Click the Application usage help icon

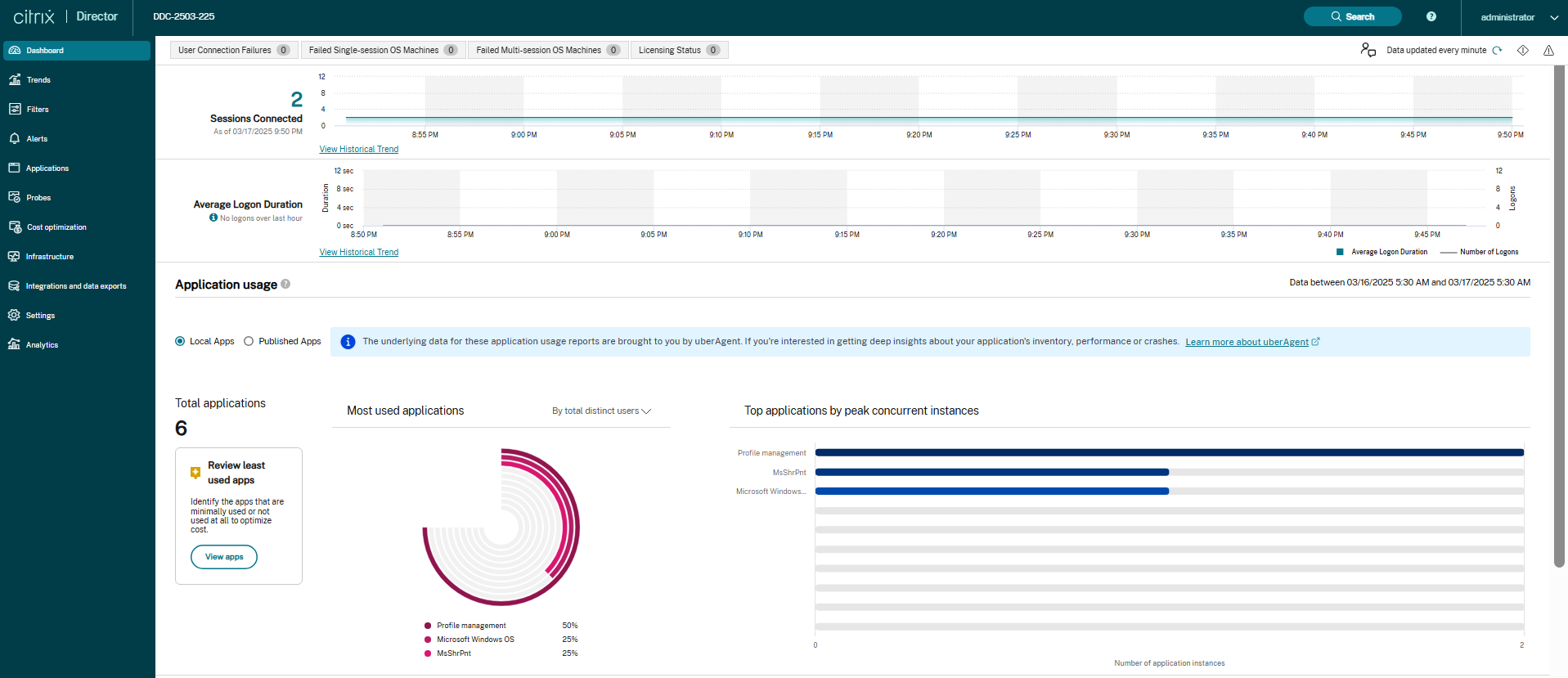(285, 284)
